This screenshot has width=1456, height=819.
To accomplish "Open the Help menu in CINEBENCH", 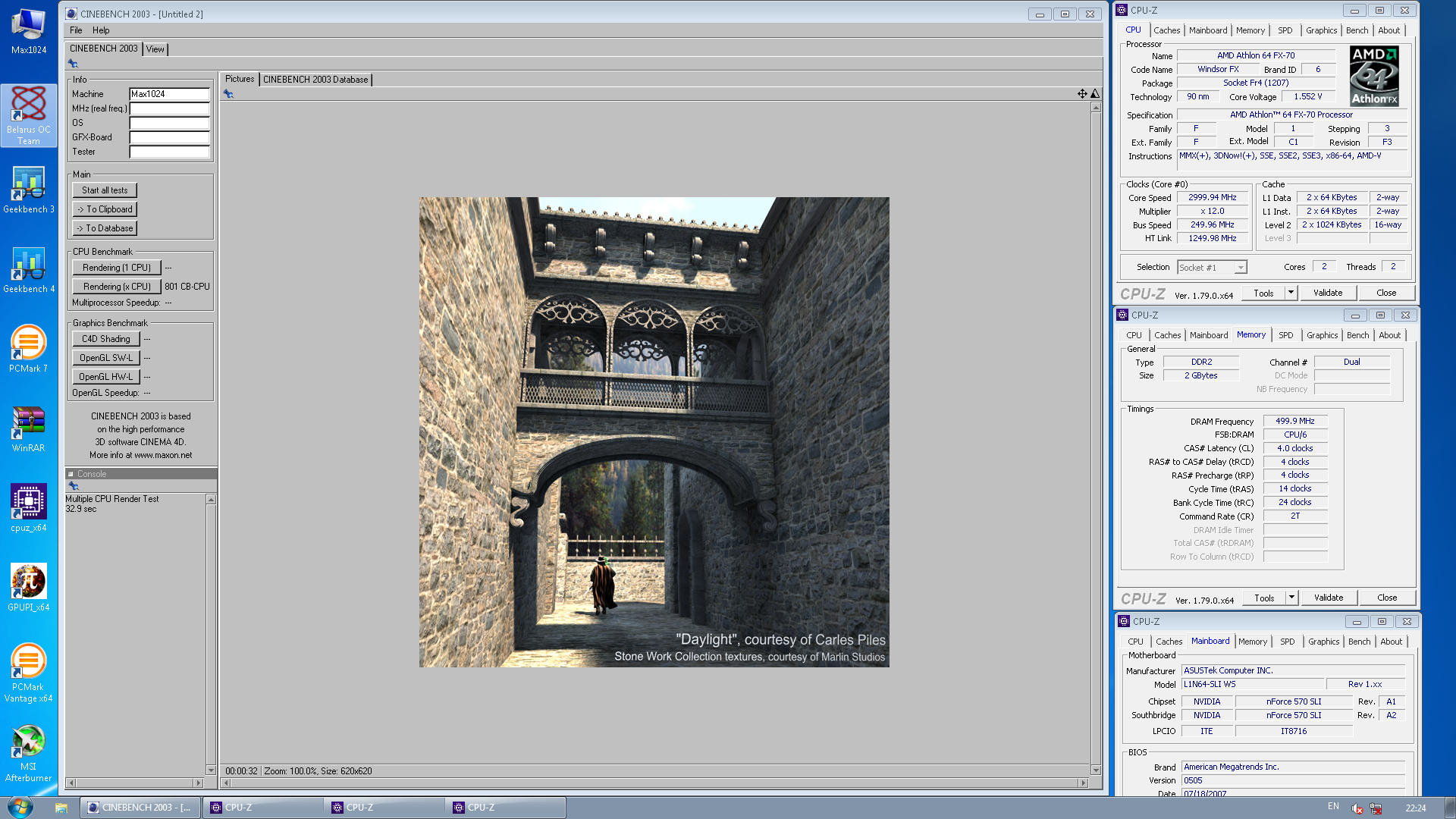I will (101, 30).
